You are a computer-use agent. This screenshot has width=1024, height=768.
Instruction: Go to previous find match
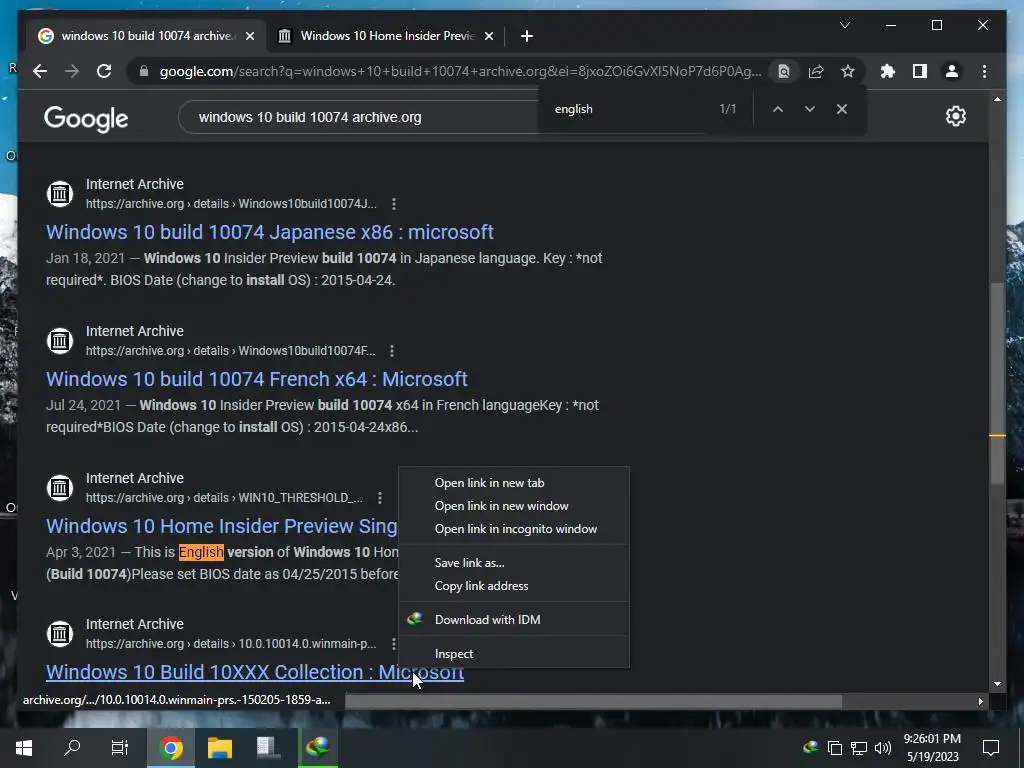point(778,109)
